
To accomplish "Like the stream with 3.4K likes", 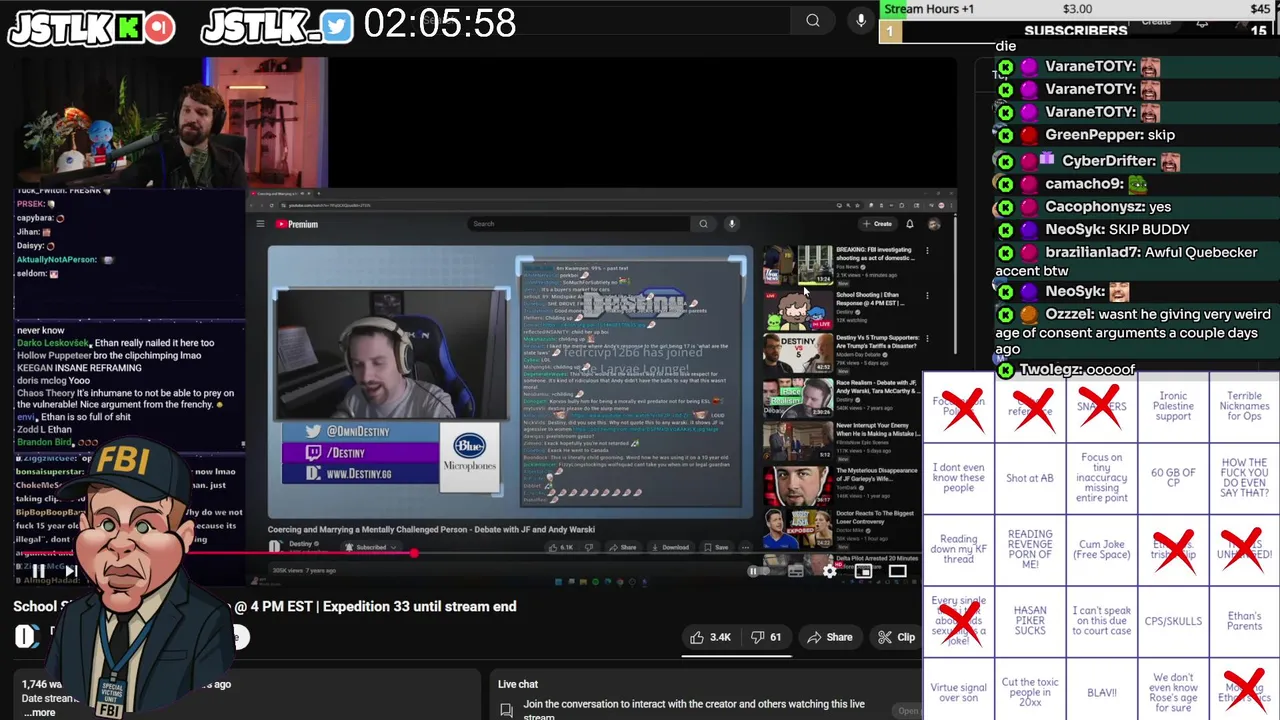I will pos(710,637).
